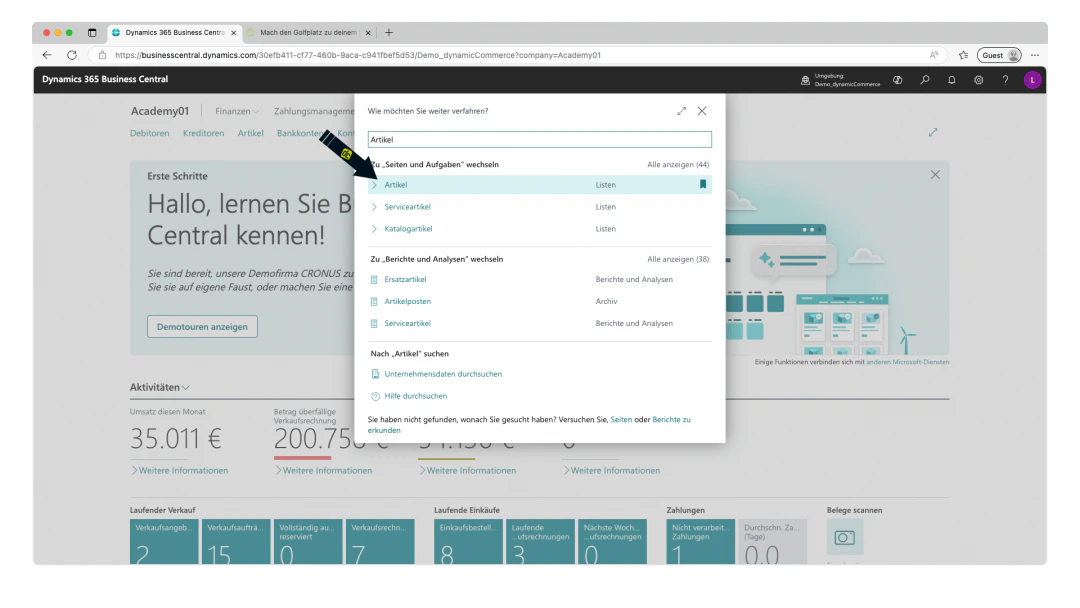This screenshot has height=608, width=1080.
Task: Click the Artikel search input field
Action: tap(539, 139)
